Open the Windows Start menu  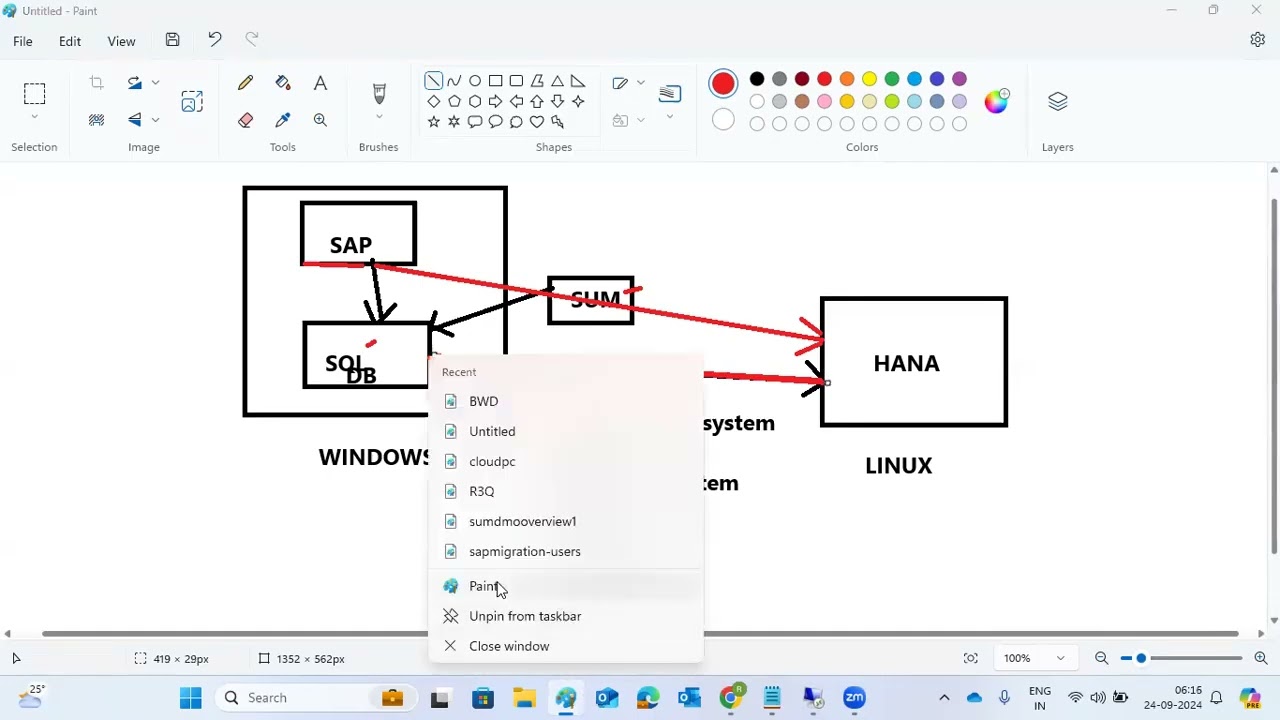pos(190,698)
